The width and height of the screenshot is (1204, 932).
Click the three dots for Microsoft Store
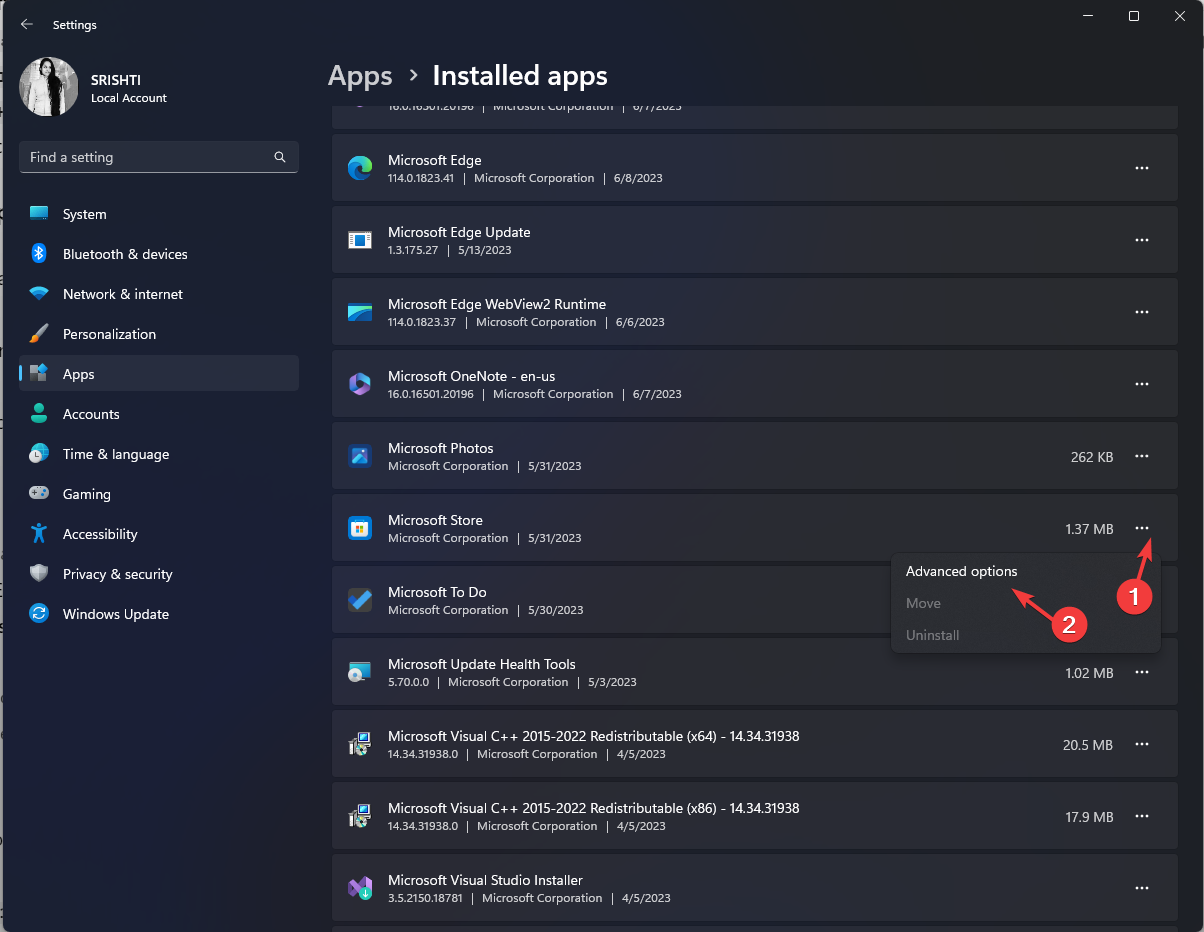pyautogui.click(x=1142, y=528)
